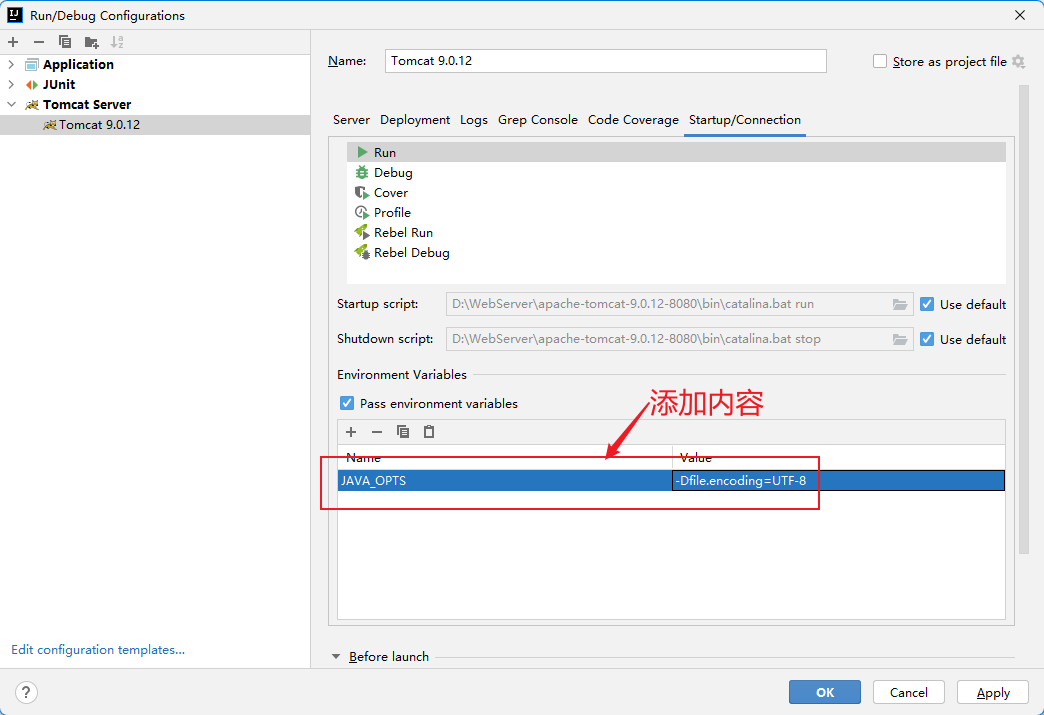Screen dimensions: 1044x715
Task: Open the Code Coverage tab
Action: click(x=633, y=120)
